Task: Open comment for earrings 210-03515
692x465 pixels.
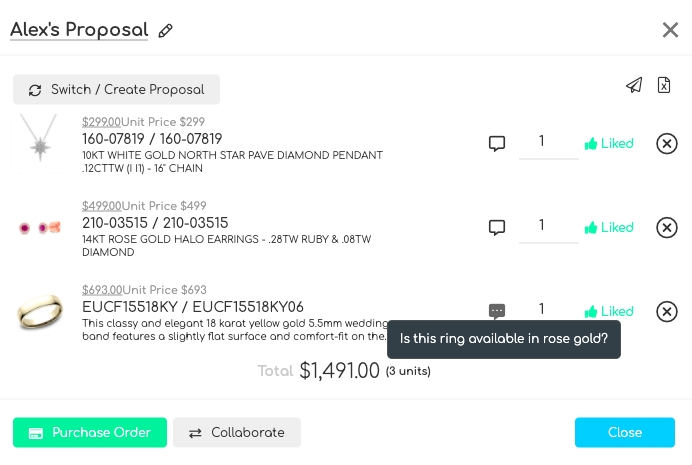Action: point(497,228)
